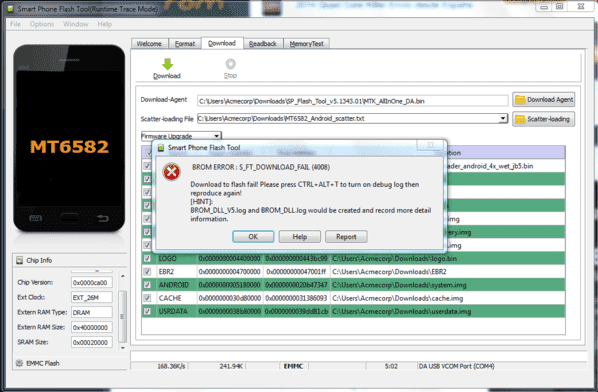Click the Extern RAM Size field
Screen dimensions: 598x392
click(x=92, y=327)
